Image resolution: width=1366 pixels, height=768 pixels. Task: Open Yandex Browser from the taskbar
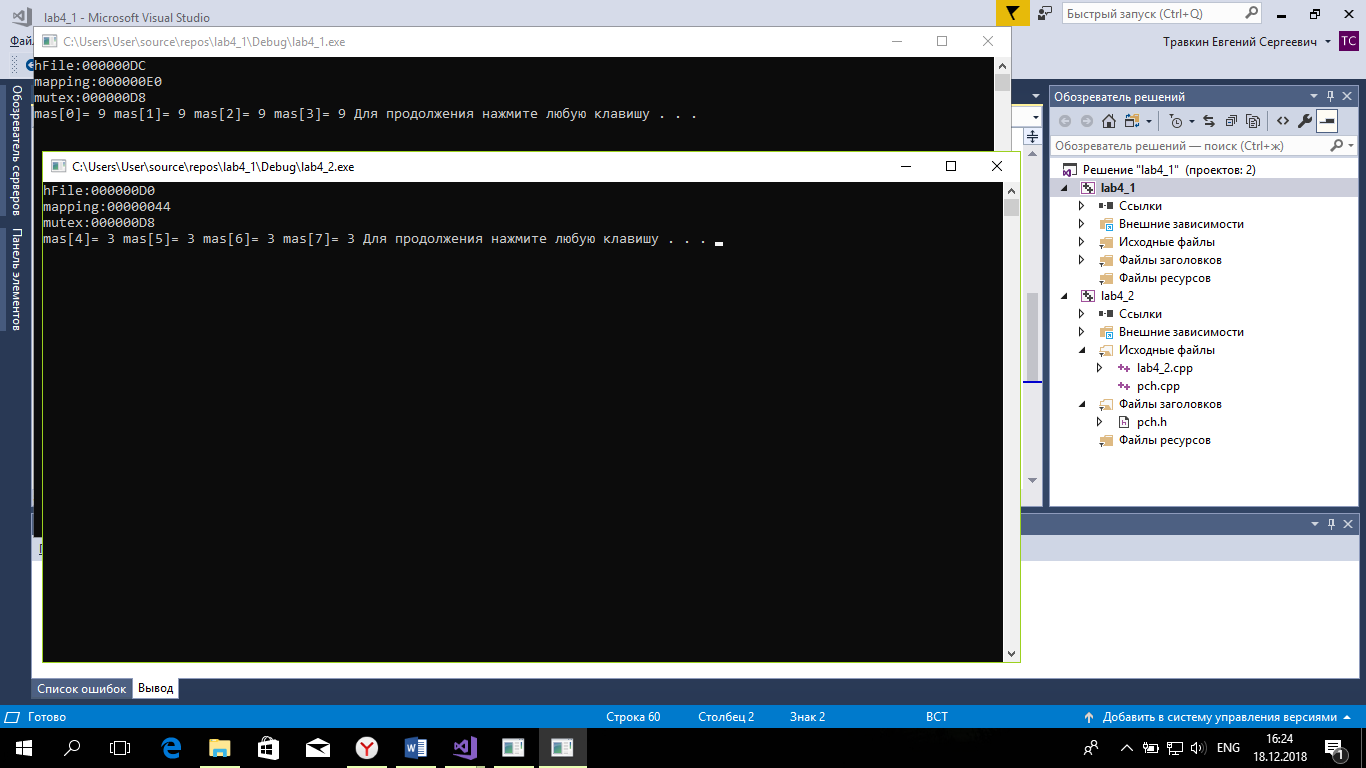[x=368, y=747]
